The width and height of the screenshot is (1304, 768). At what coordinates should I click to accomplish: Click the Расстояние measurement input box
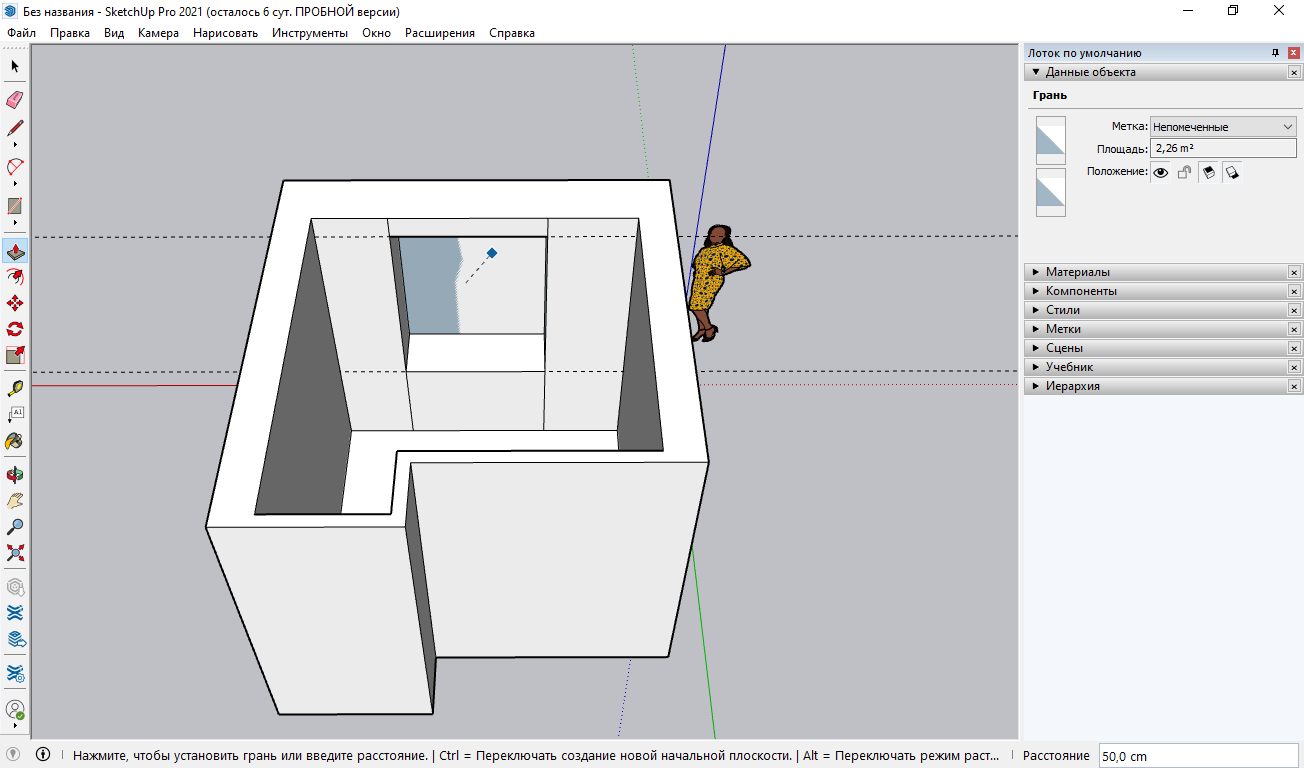point(1198,756)
